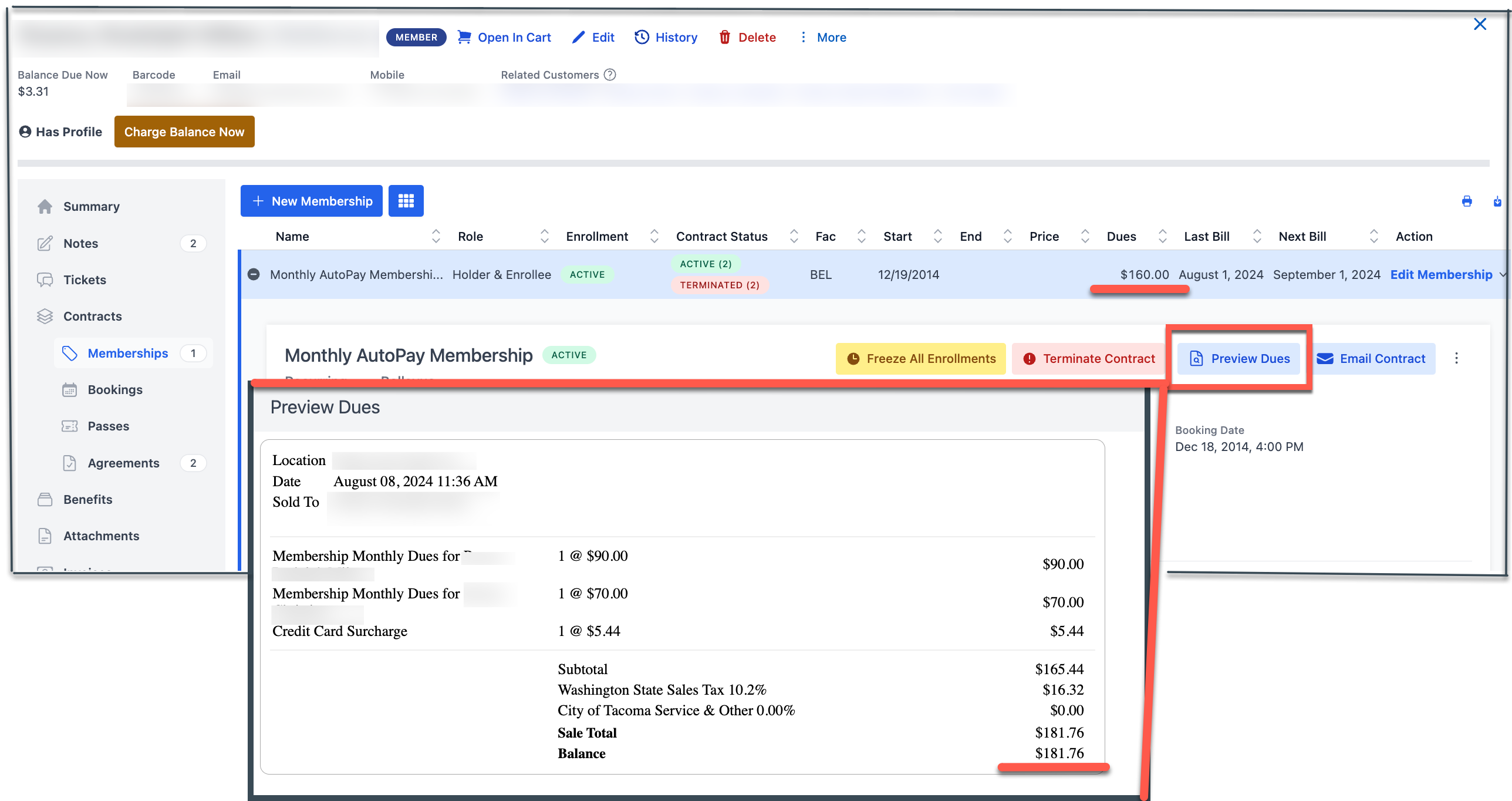Click the History clock icon
The image size is (1512, 801).
(x=642, y=37)
